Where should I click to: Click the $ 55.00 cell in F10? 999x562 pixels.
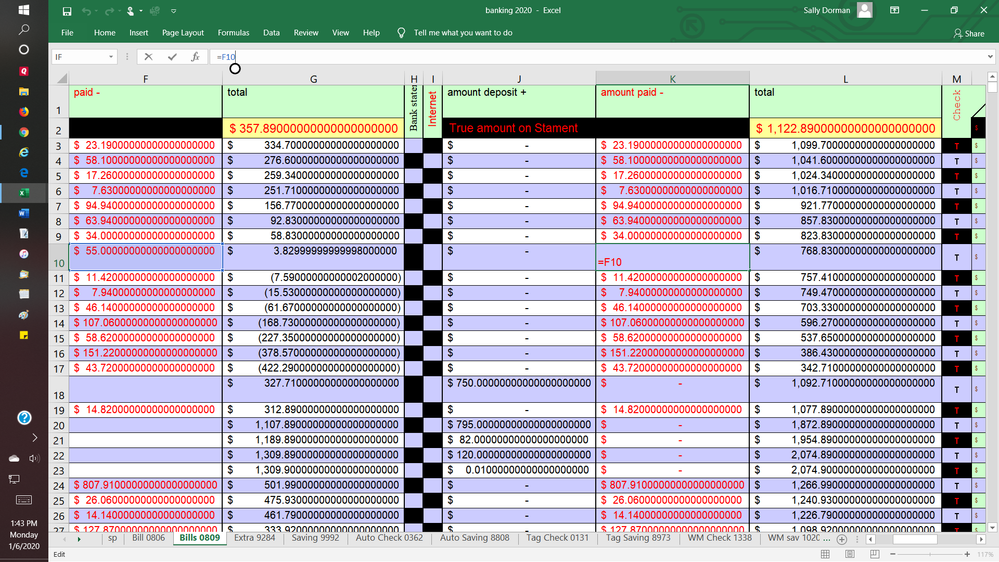click(x=145, y=257)
